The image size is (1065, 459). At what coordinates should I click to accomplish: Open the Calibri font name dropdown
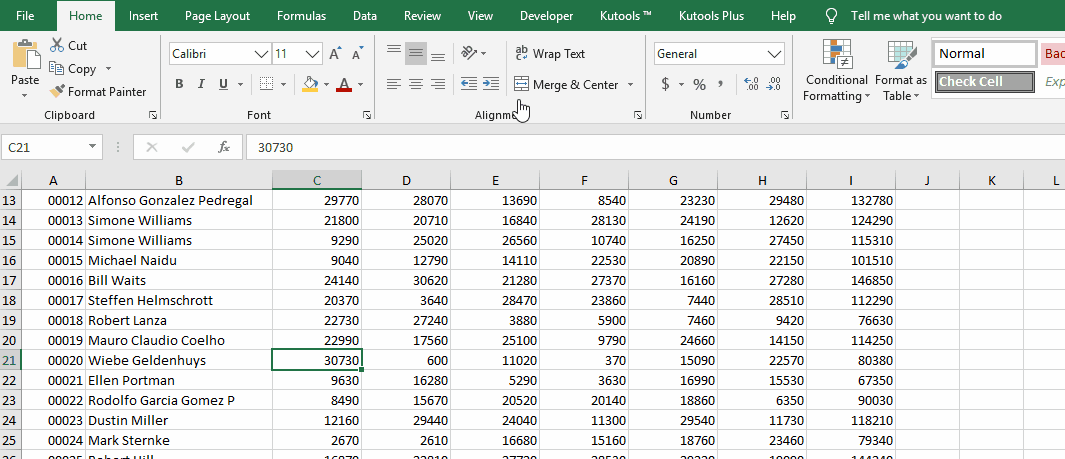point(262,54)
